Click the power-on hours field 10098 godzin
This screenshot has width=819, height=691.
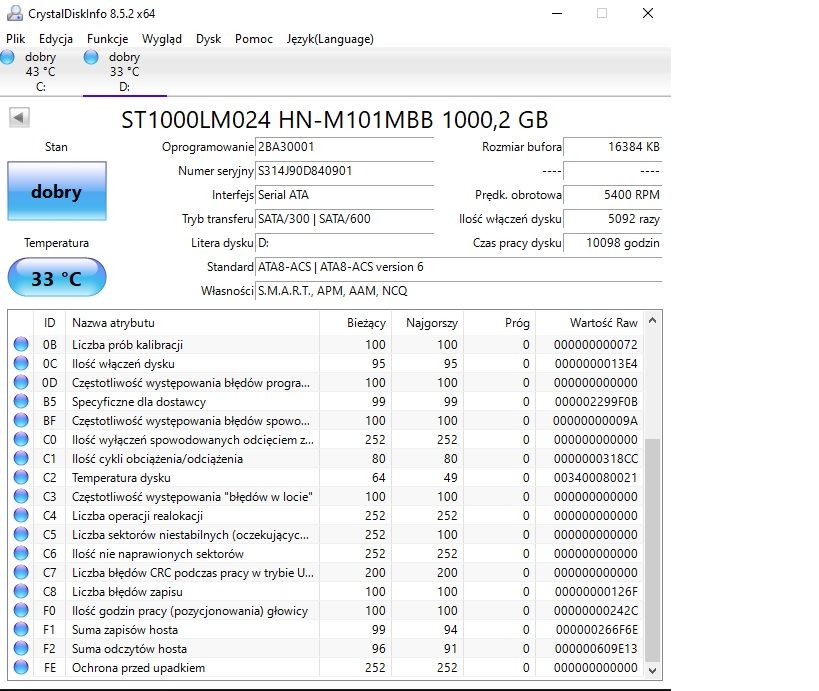tap(612, 243)
